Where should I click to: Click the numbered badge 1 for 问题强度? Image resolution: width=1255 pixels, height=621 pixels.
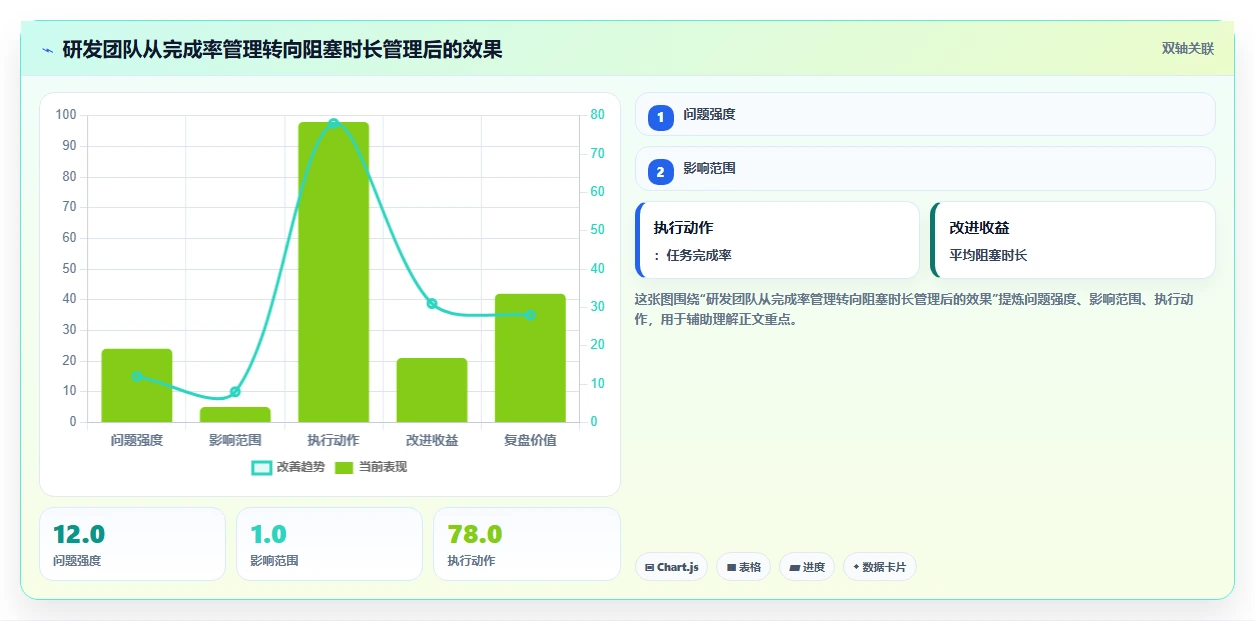[x=660, y=117]
